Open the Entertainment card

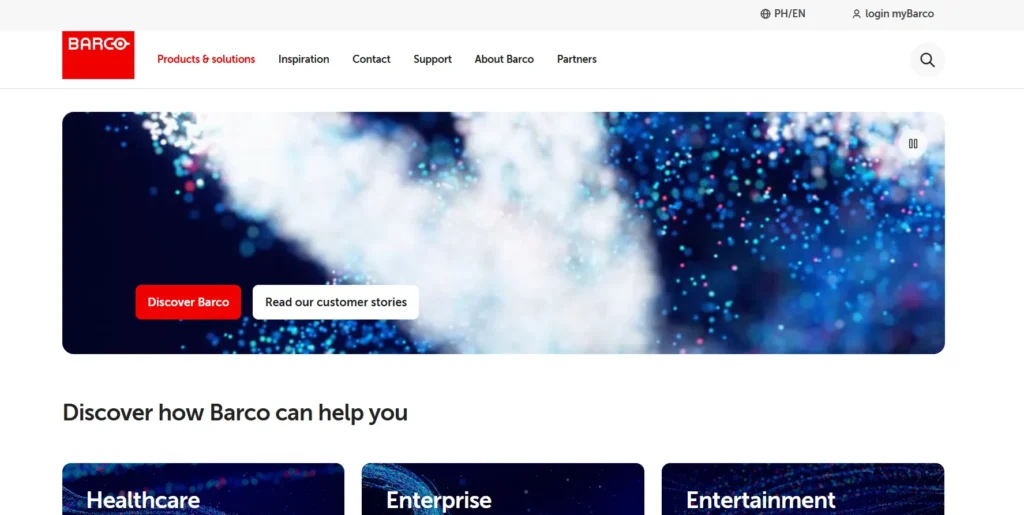click(803, 489)
